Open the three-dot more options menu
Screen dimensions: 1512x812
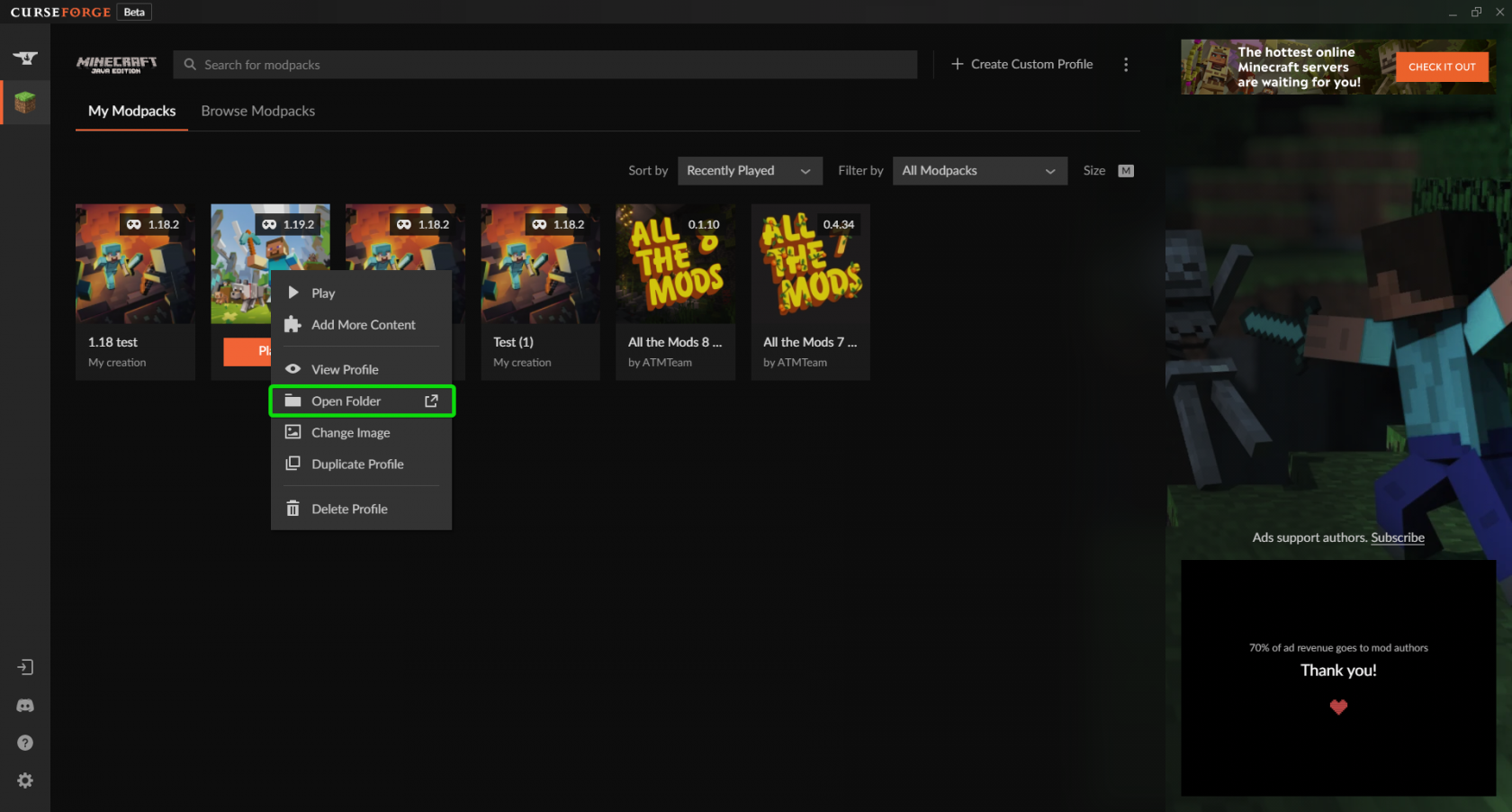pyautogui.click(x=1126, y=65)
